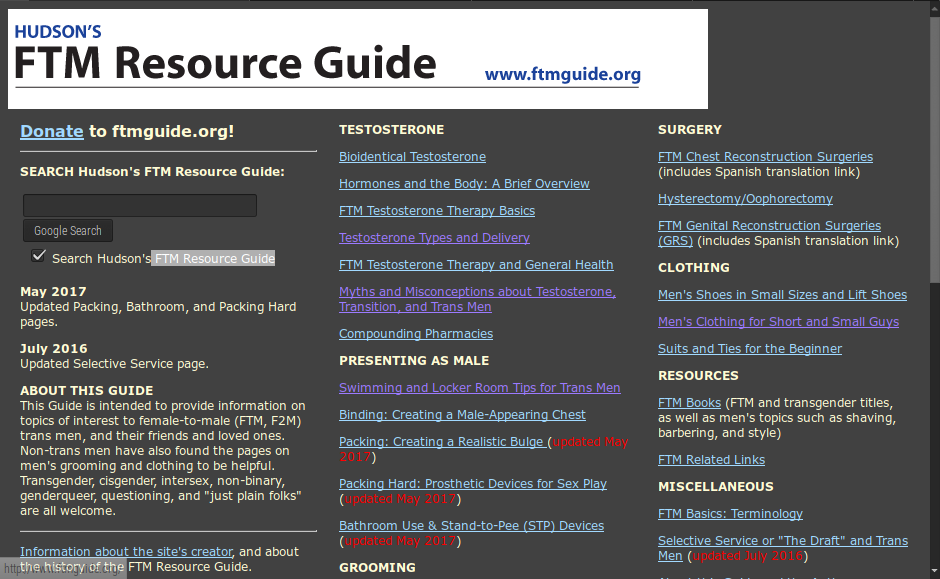940x579 pixels.
Task: Open FTM Books link
Action: click(x=689, y=402)
